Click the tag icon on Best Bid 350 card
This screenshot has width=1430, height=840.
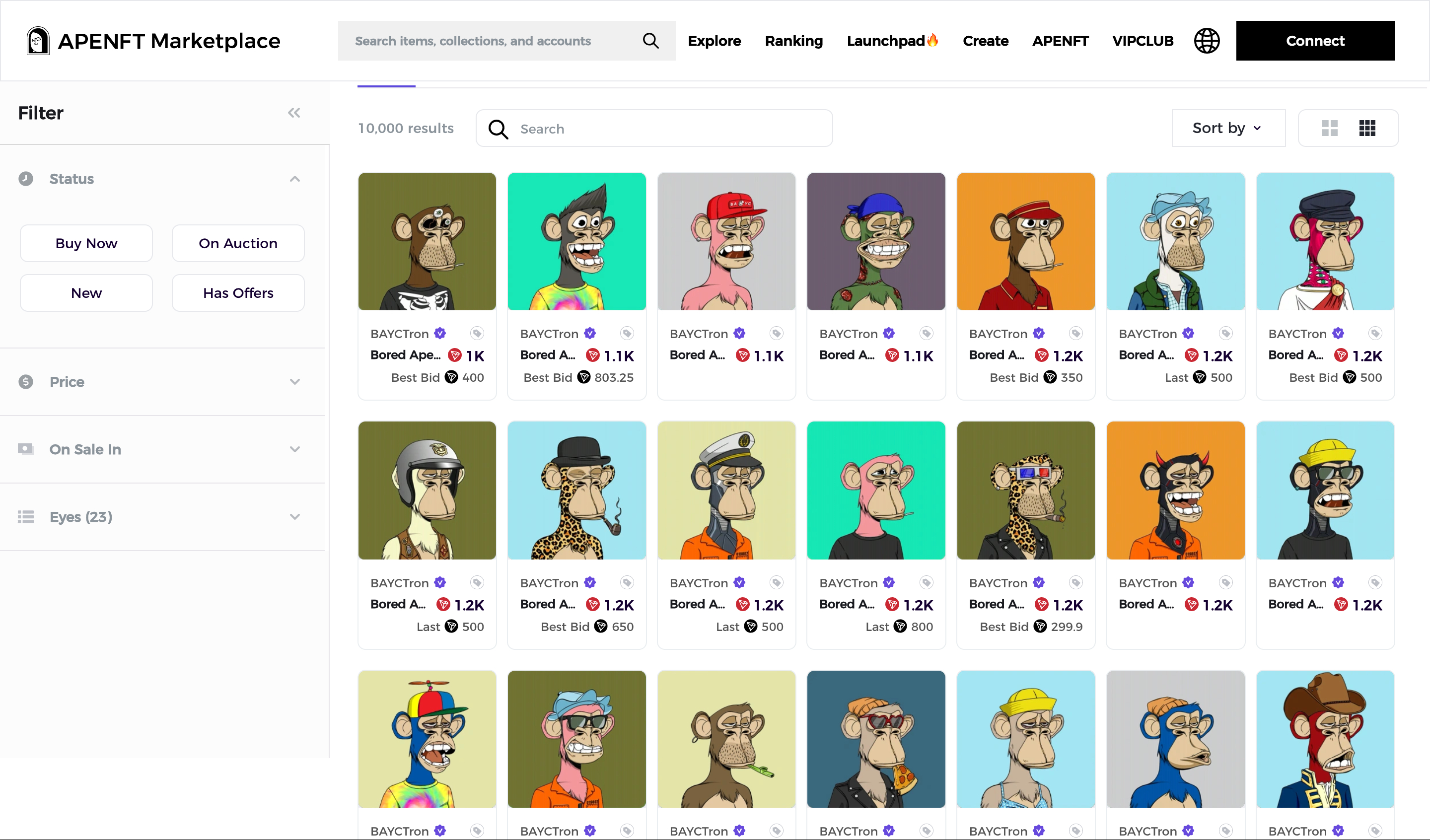coord(1076,334)
